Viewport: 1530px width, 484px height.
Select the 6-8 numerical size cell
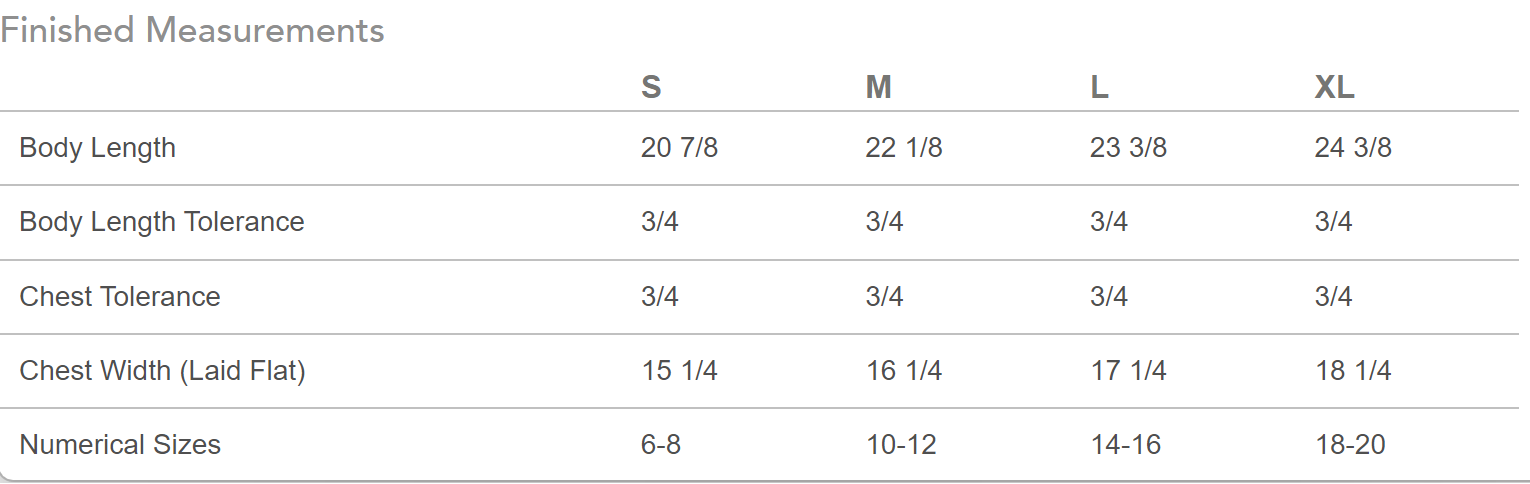661,444
